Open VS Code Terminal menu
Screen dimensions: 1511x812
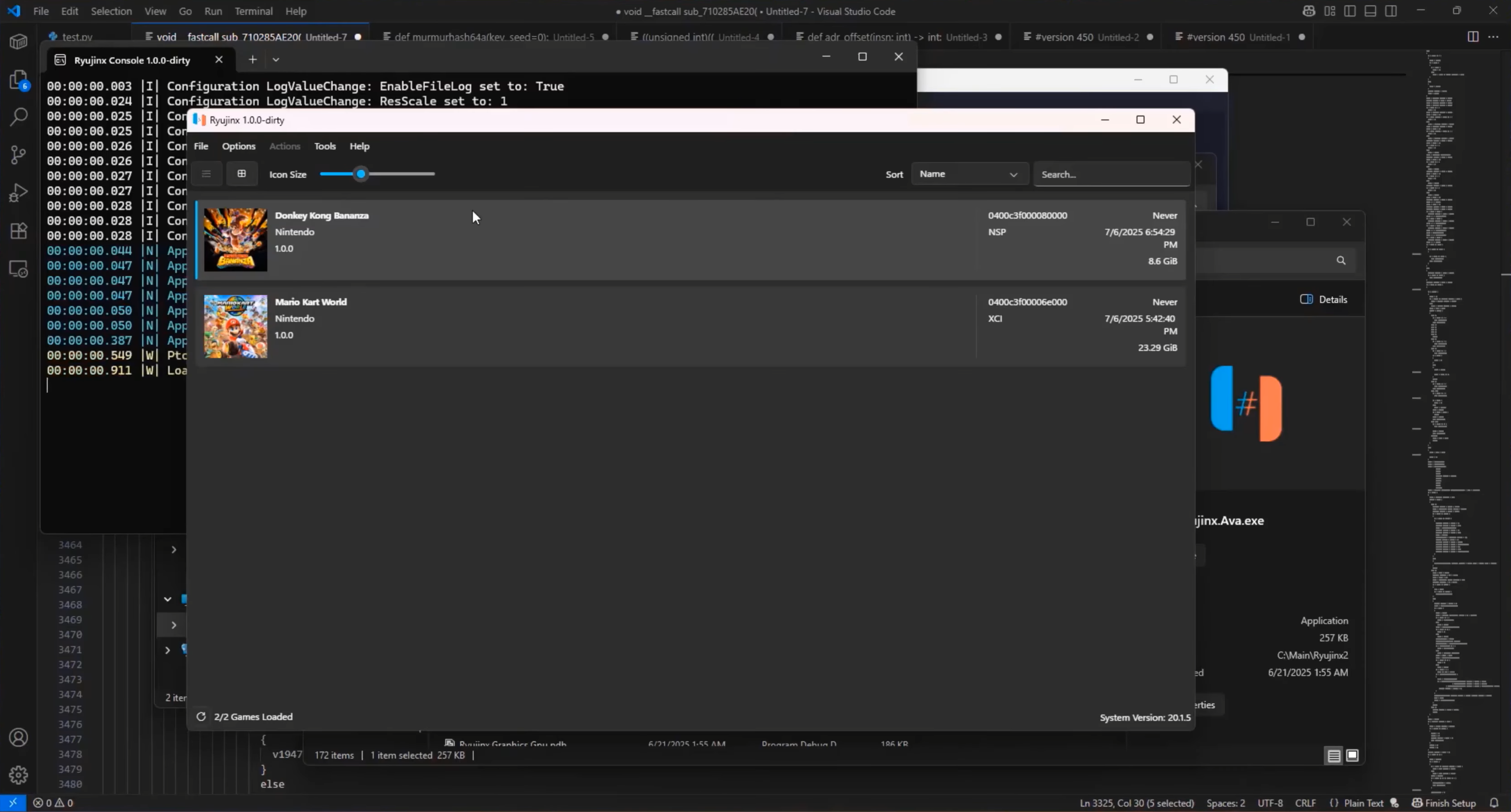click(x=253, y=11)
